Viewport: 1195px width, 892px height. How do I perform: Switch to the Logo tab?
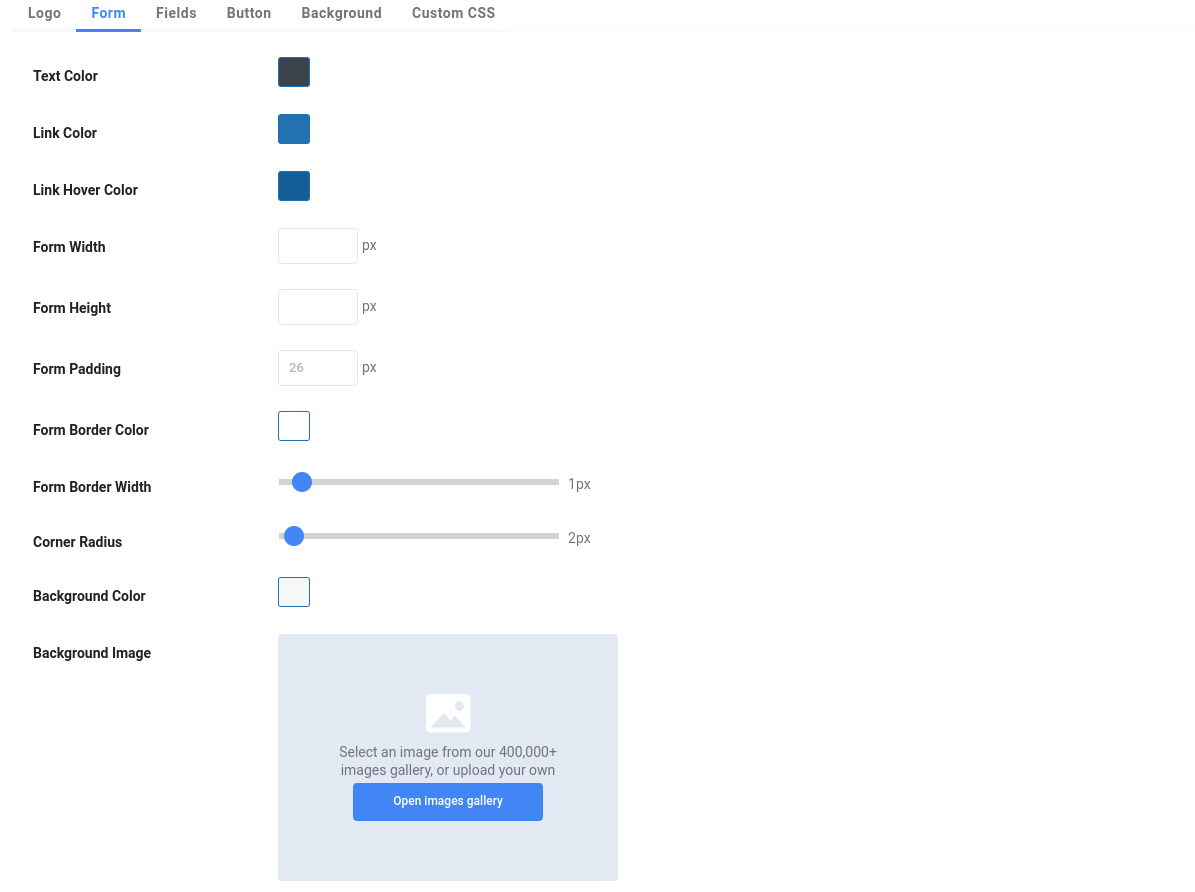click(x=44, y=14)
